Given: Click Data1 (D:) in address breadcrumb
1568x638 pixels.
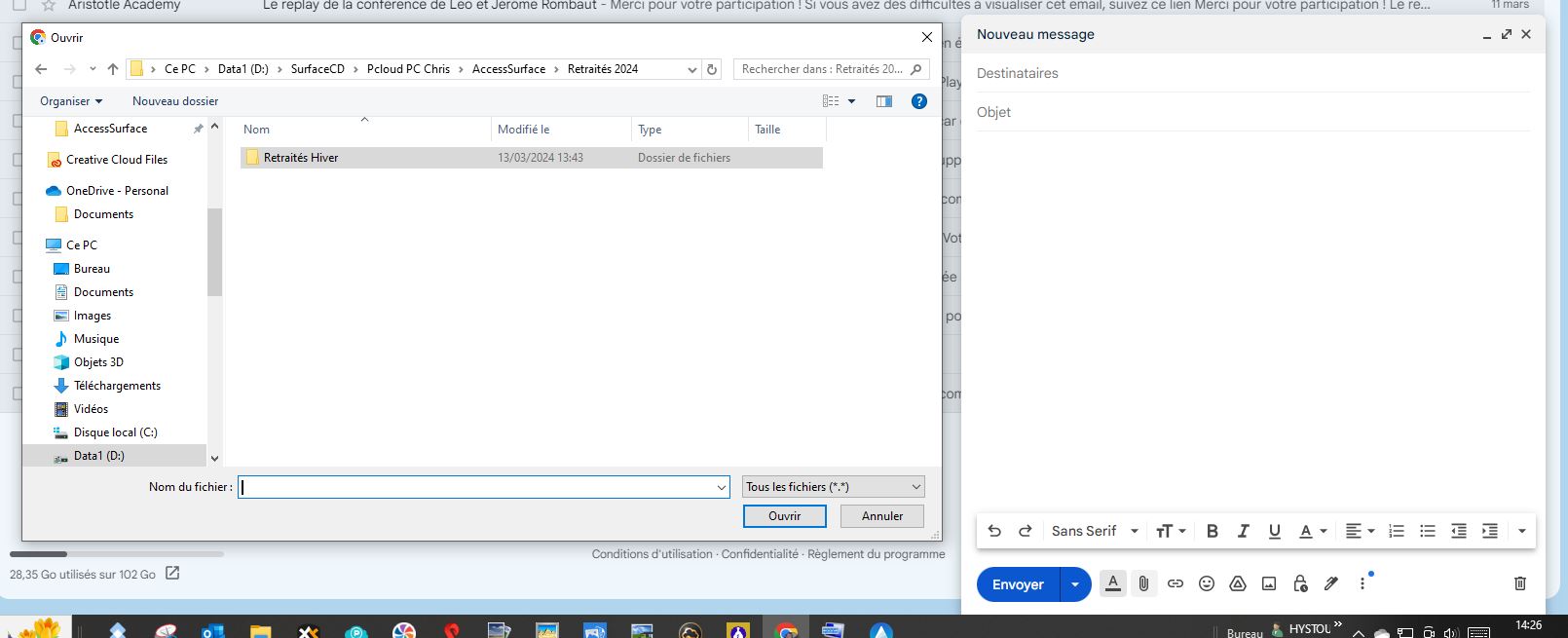Looking at the screenshot, I should click(x=243, y=69).
